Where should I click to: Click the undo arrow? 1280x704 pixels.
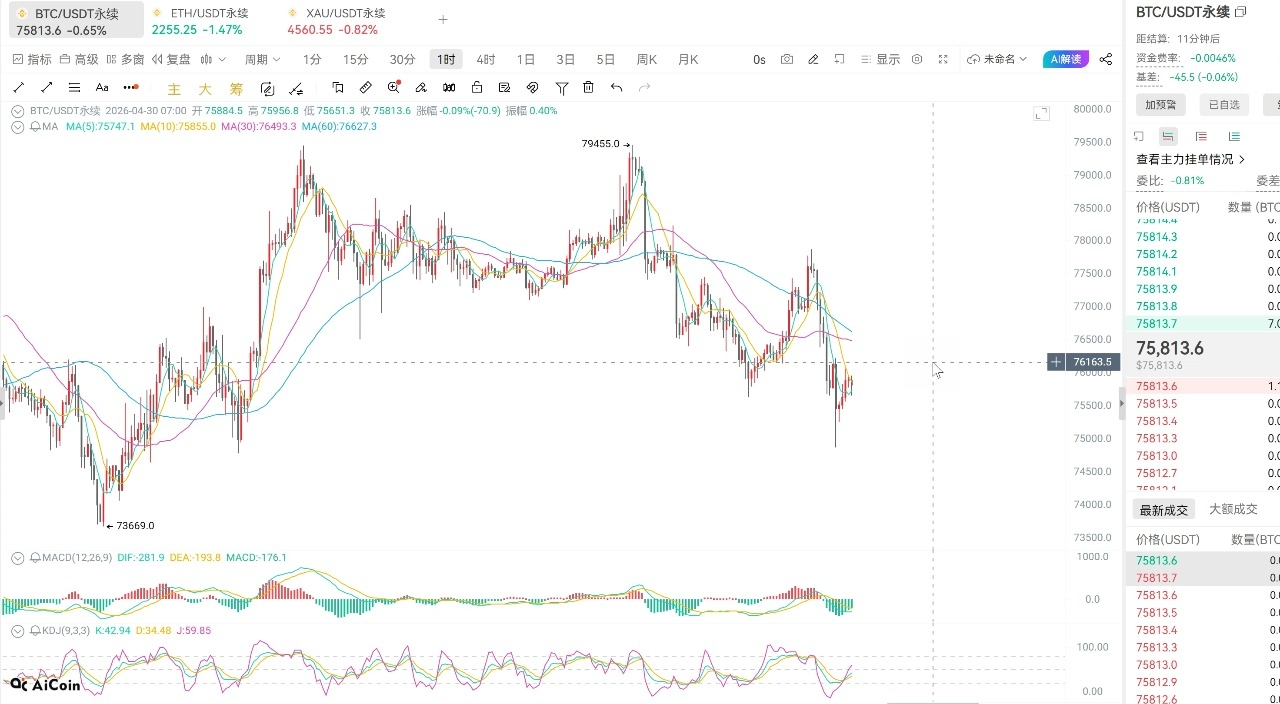(x=616, y=88)
